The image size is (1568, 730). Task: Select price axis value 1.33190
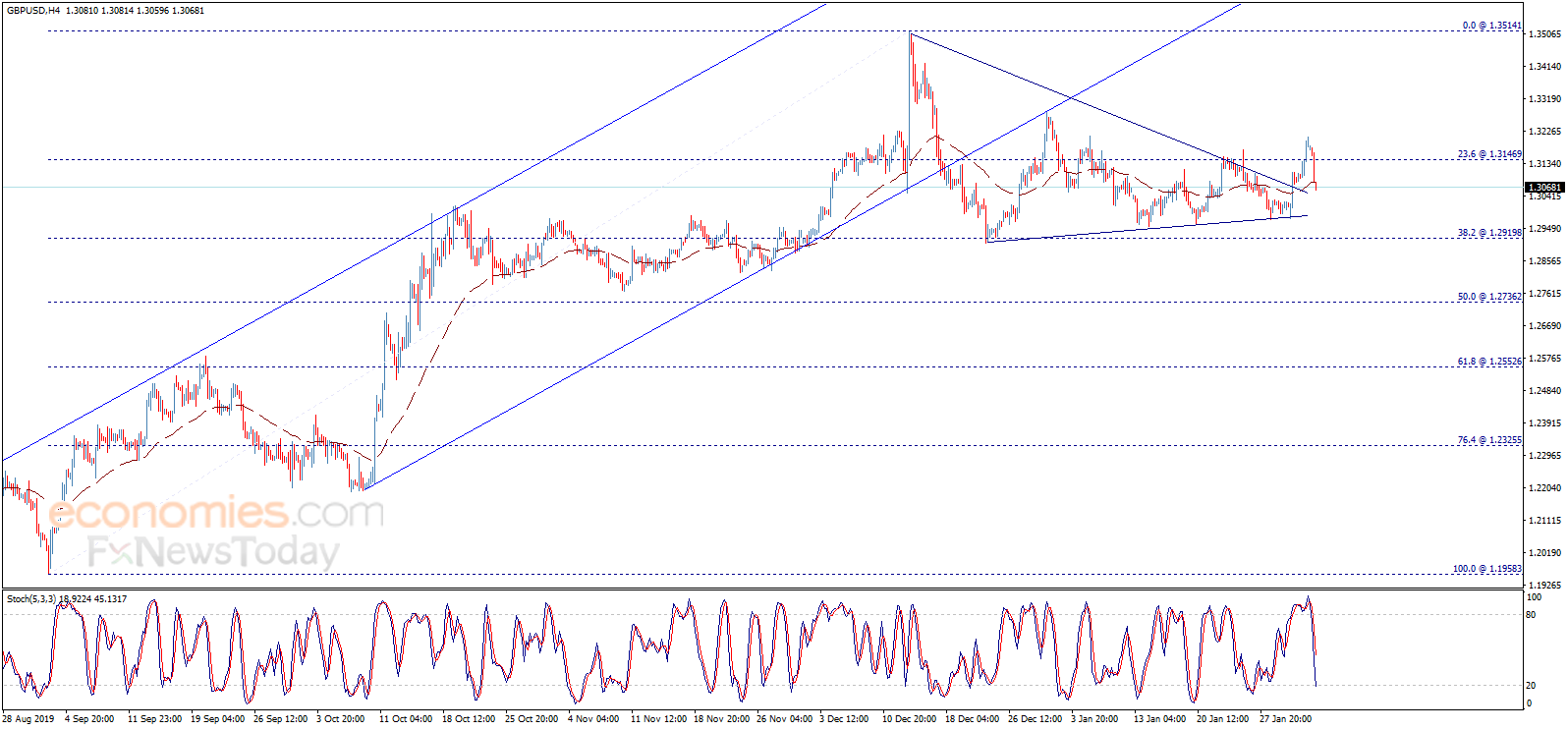coord(1544,99)
